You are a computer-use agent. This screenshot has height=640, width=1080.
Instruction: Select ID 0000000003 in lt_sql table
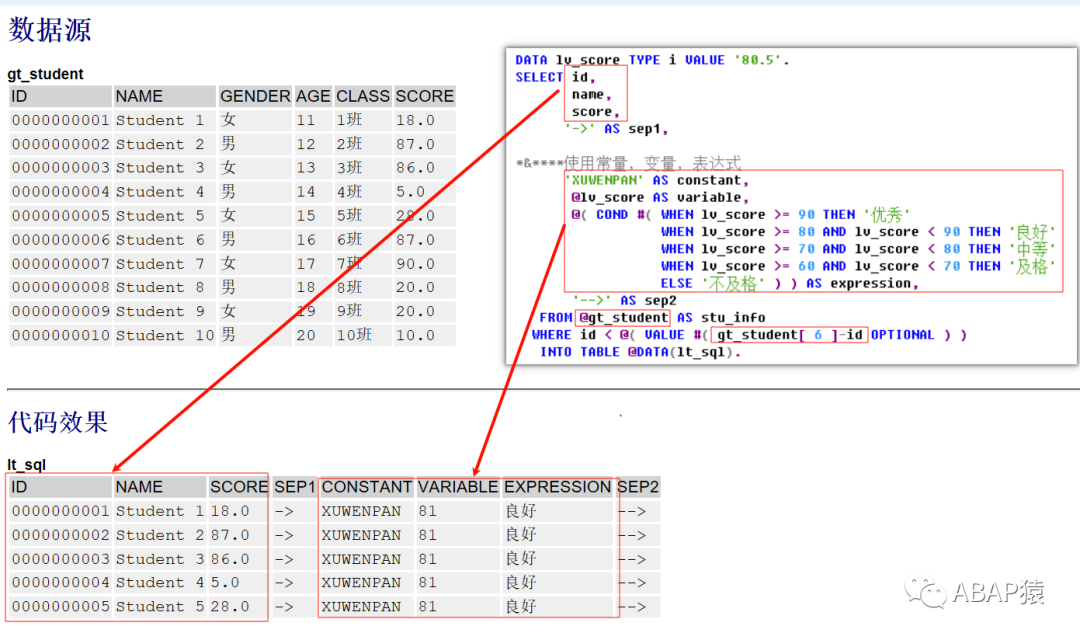pos(61,559)
